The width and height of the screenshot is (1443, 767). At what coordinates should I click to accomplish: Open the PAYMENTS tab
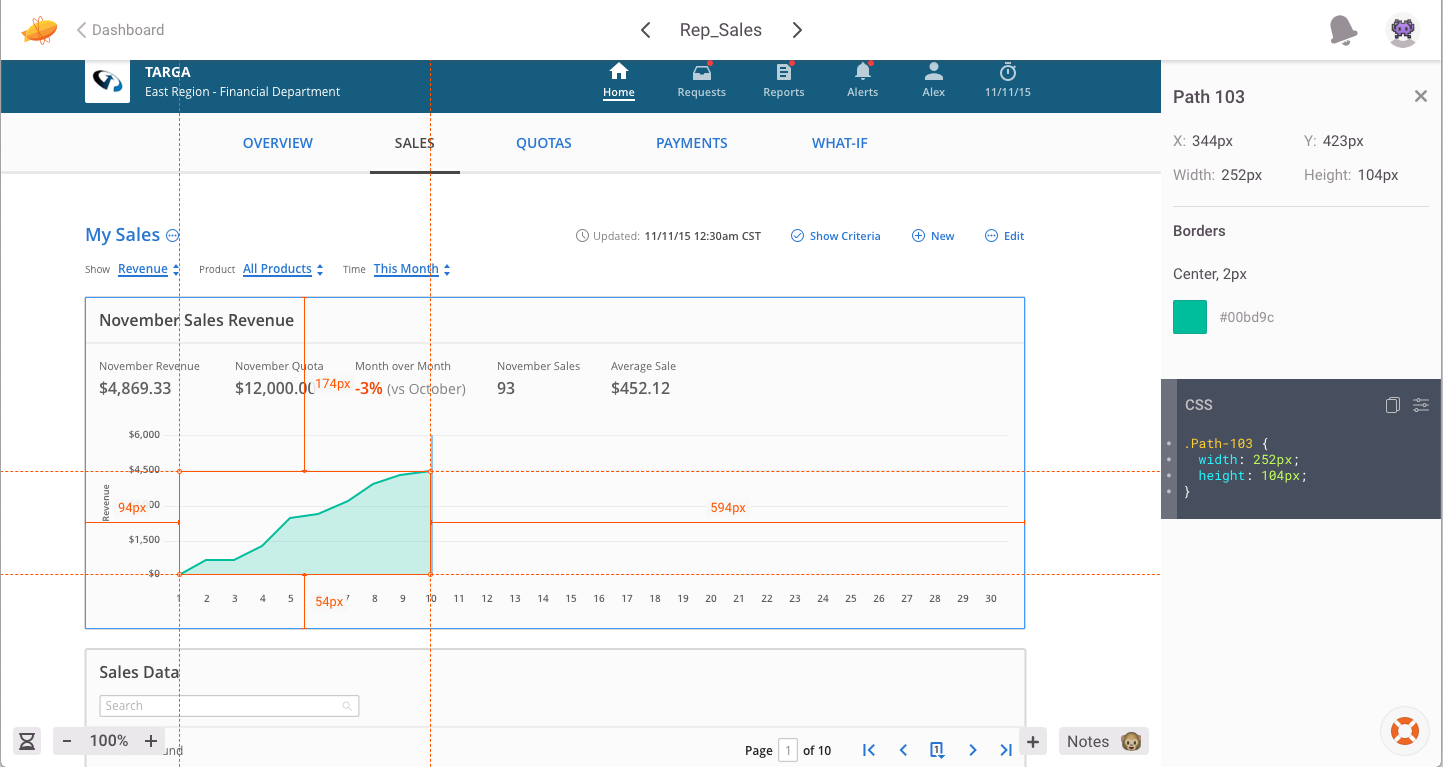(x=692, y=143)
